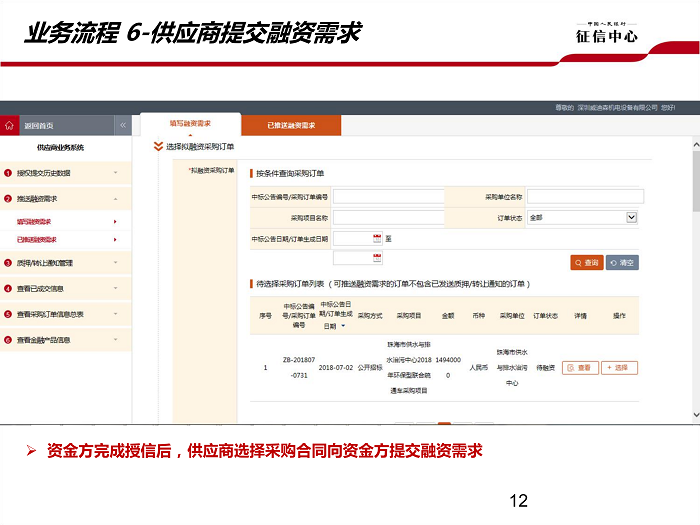This screenshot has height=525, width=700.
Task: Click the 清空 clear button
Action: point(622,263)
